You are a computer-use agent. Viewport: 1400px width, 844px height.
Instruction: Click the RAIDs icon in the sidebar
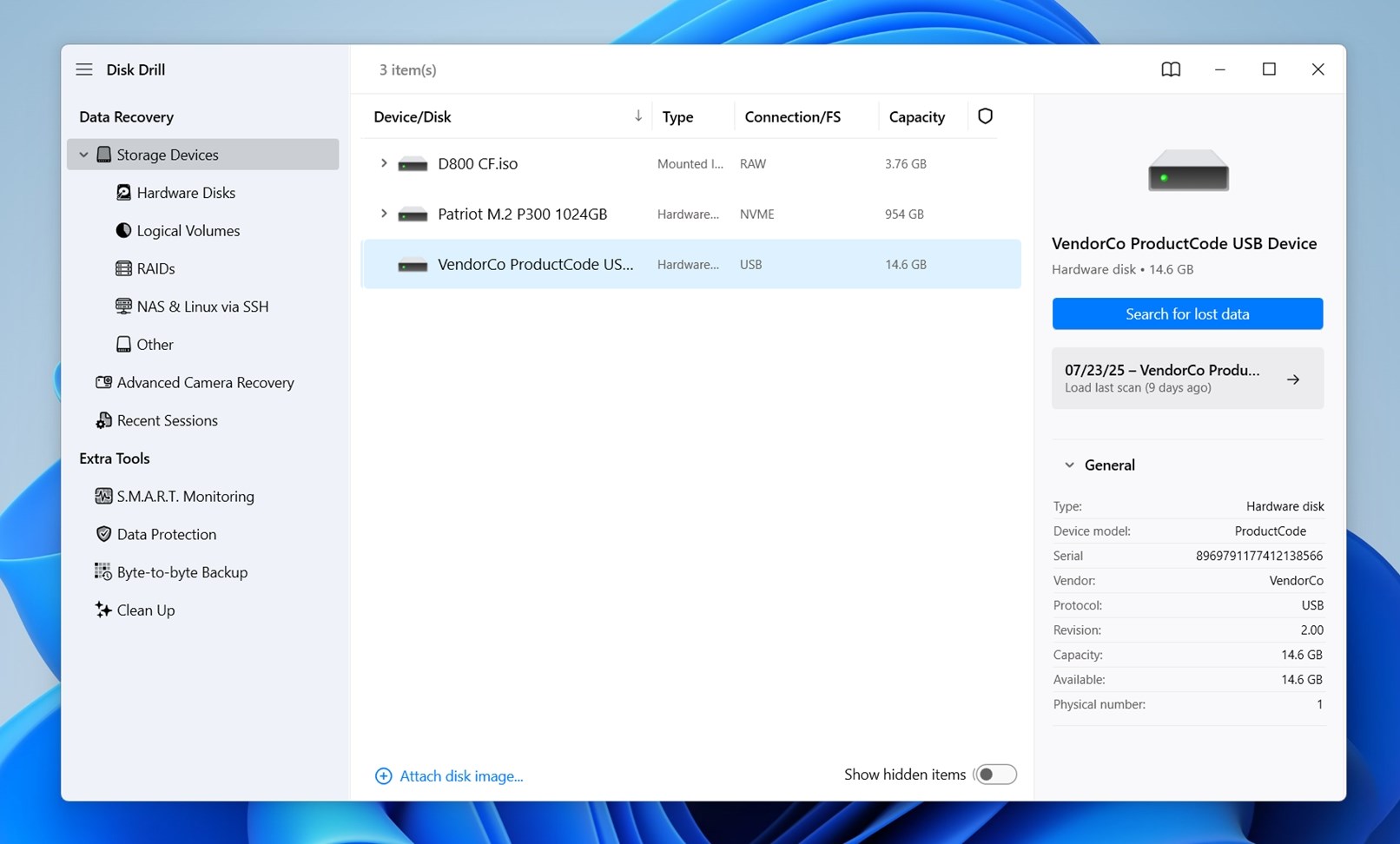pyautogui.click(x=123, y=268)
